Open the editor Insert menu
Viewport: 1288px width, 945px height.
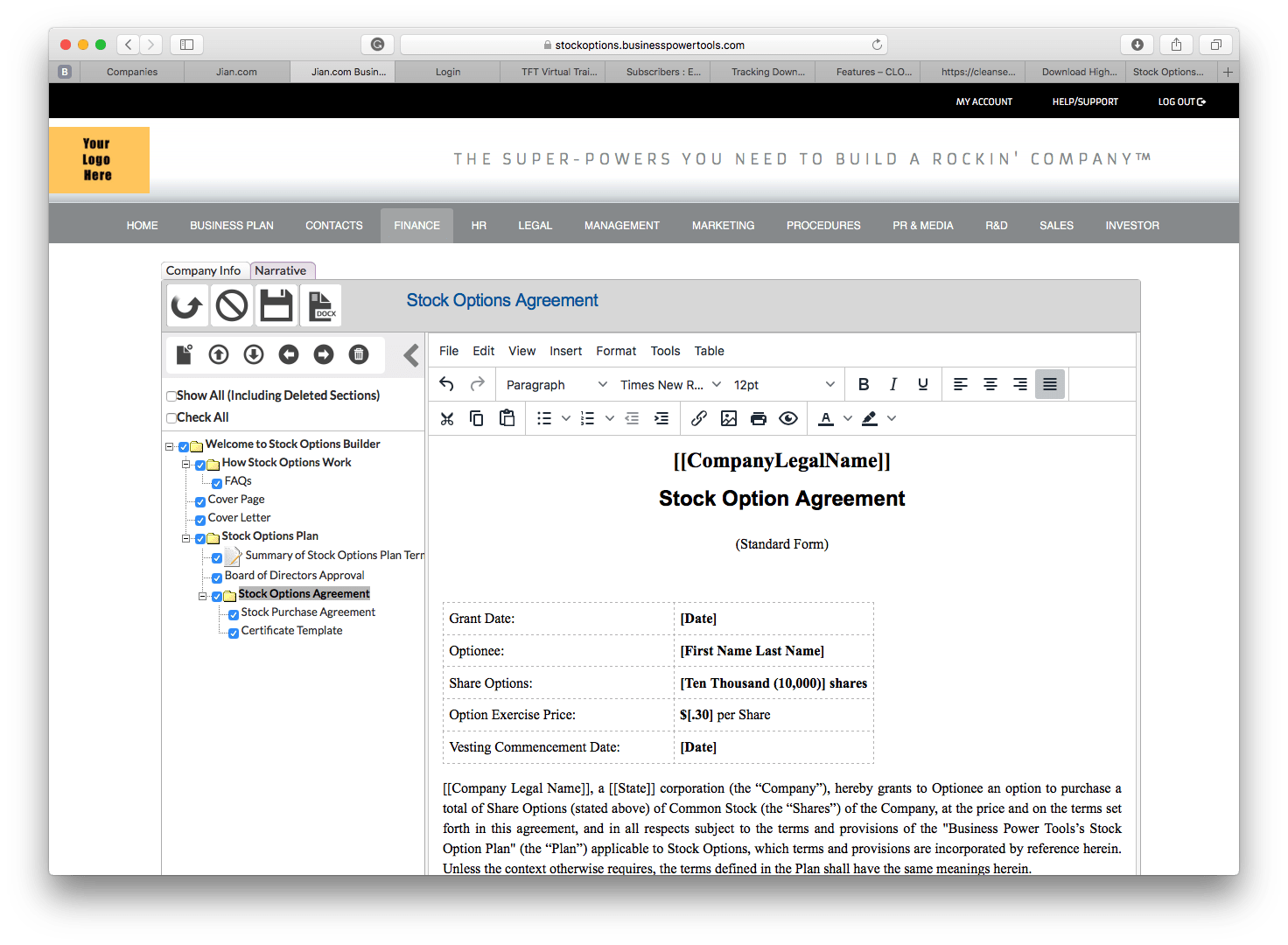(x=565, y=351)
